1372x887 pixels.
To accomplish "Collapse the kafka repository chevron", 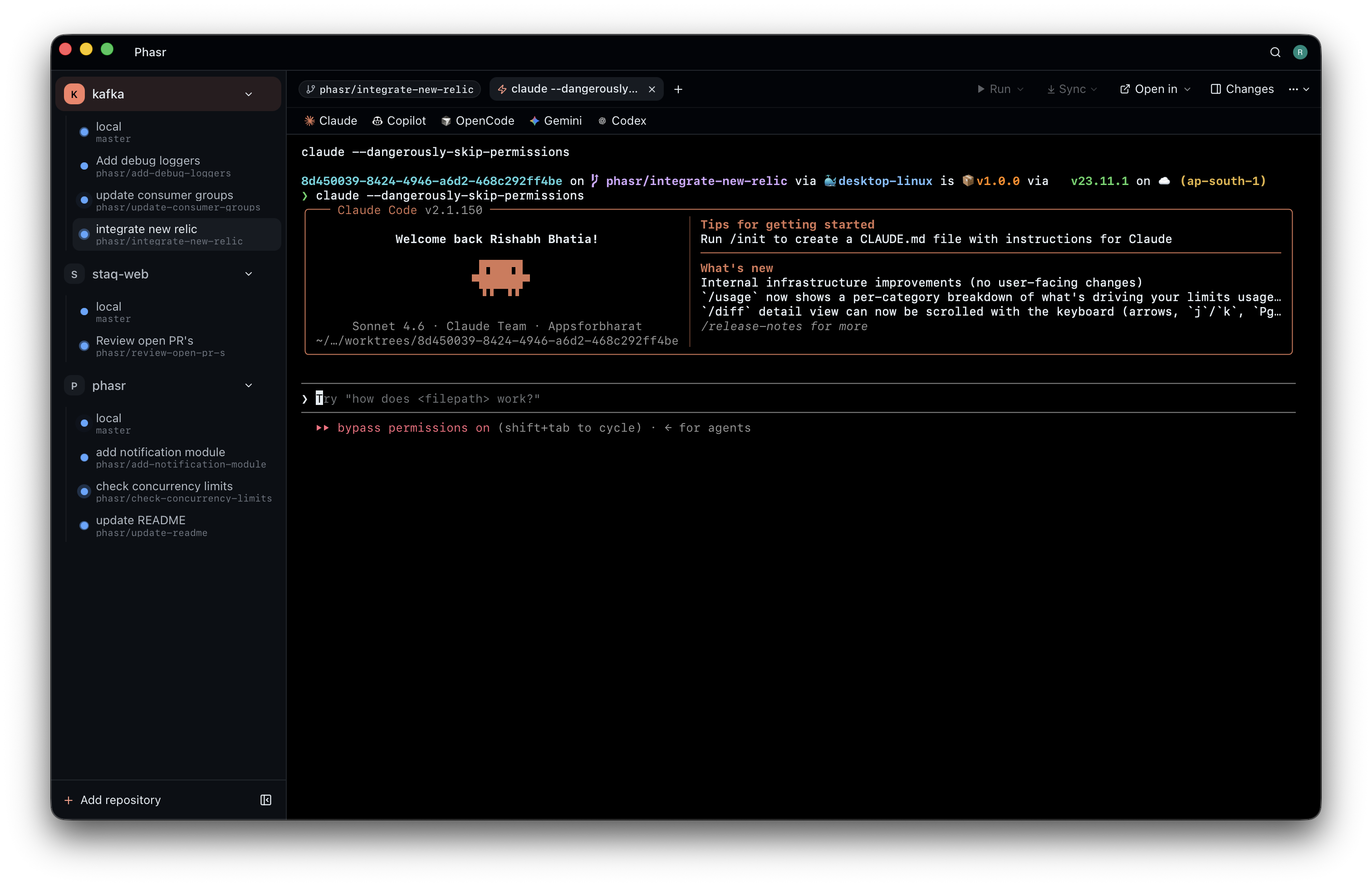I will click(x=249, y=94).
